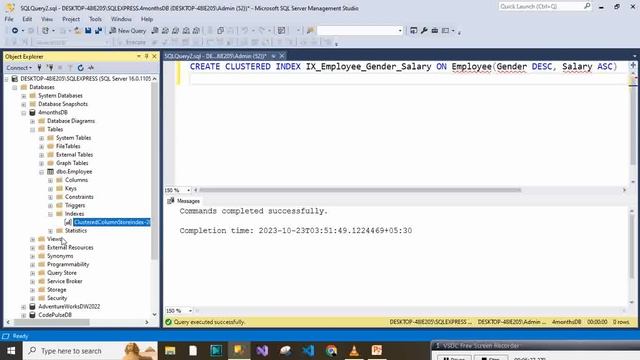
Task: Click the New Query toolbar button
Action: tap(127, 31)
